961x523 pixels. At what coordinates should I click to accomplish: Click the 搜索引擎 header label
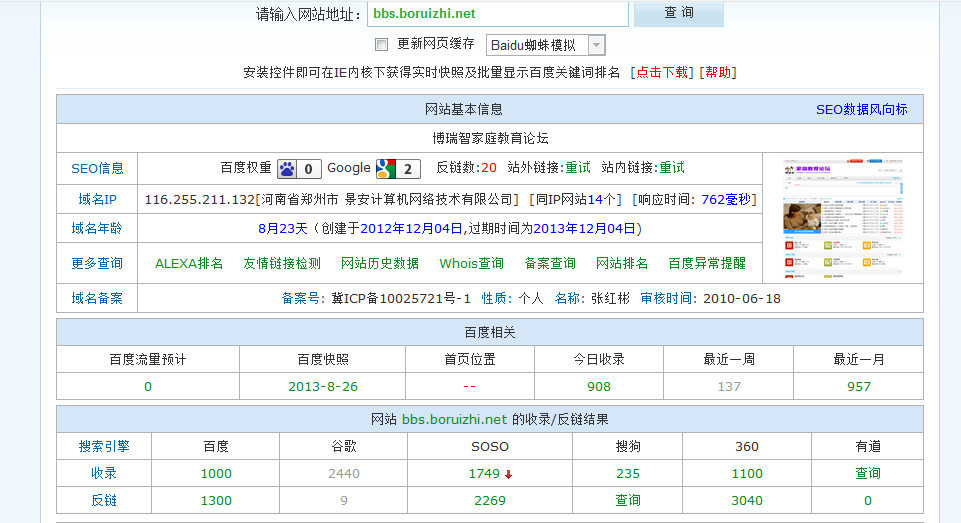tap(104, 446)
